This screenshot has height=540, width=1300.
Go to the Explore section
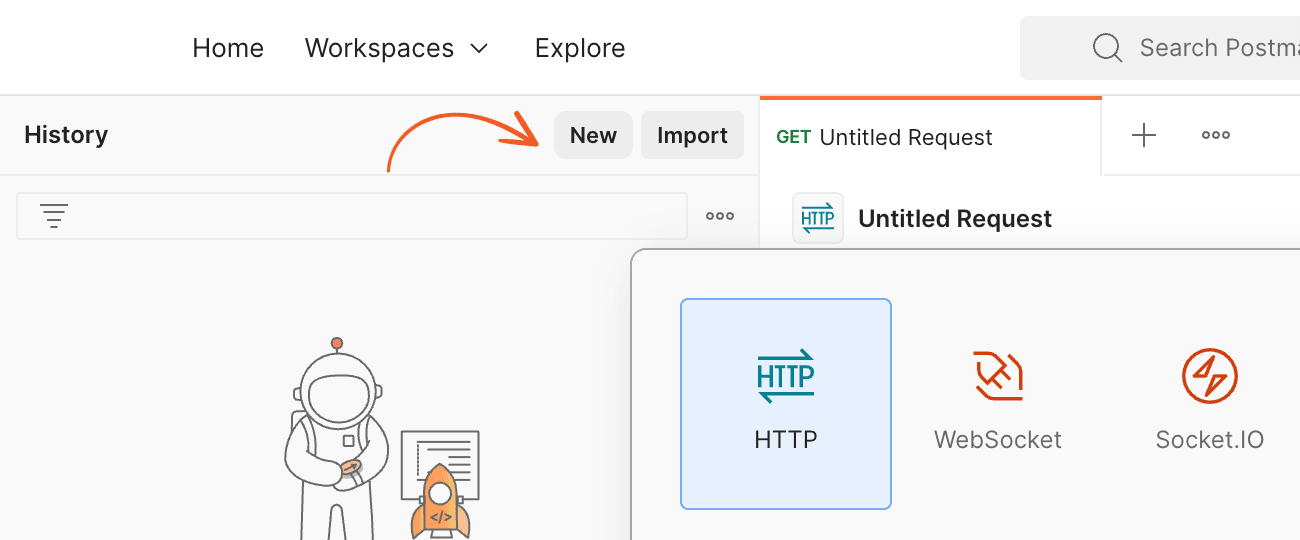click(x=580, y=48)
